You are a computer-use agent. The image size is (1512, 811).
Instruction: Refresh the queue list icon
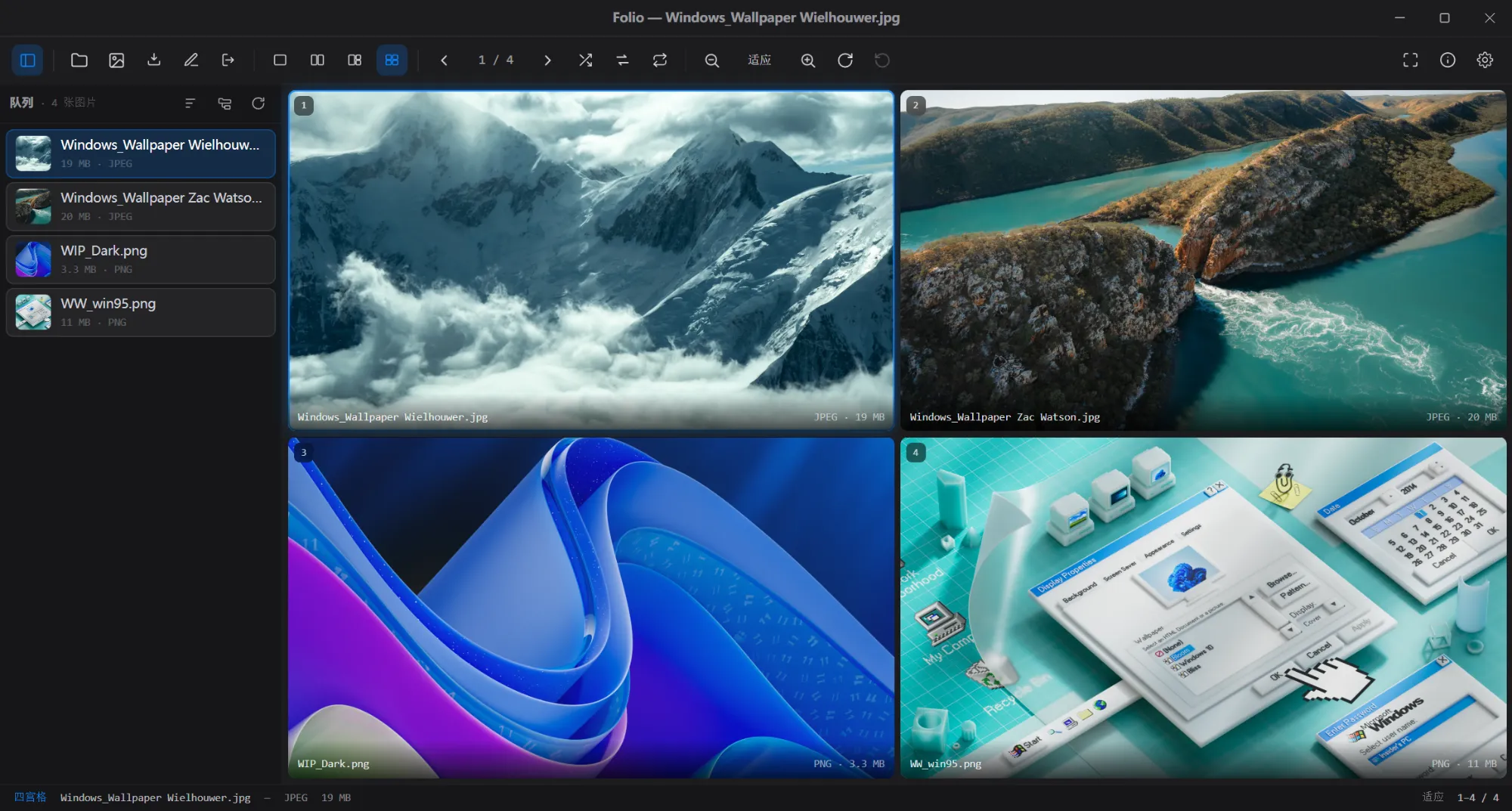click(x=259, y=103)
